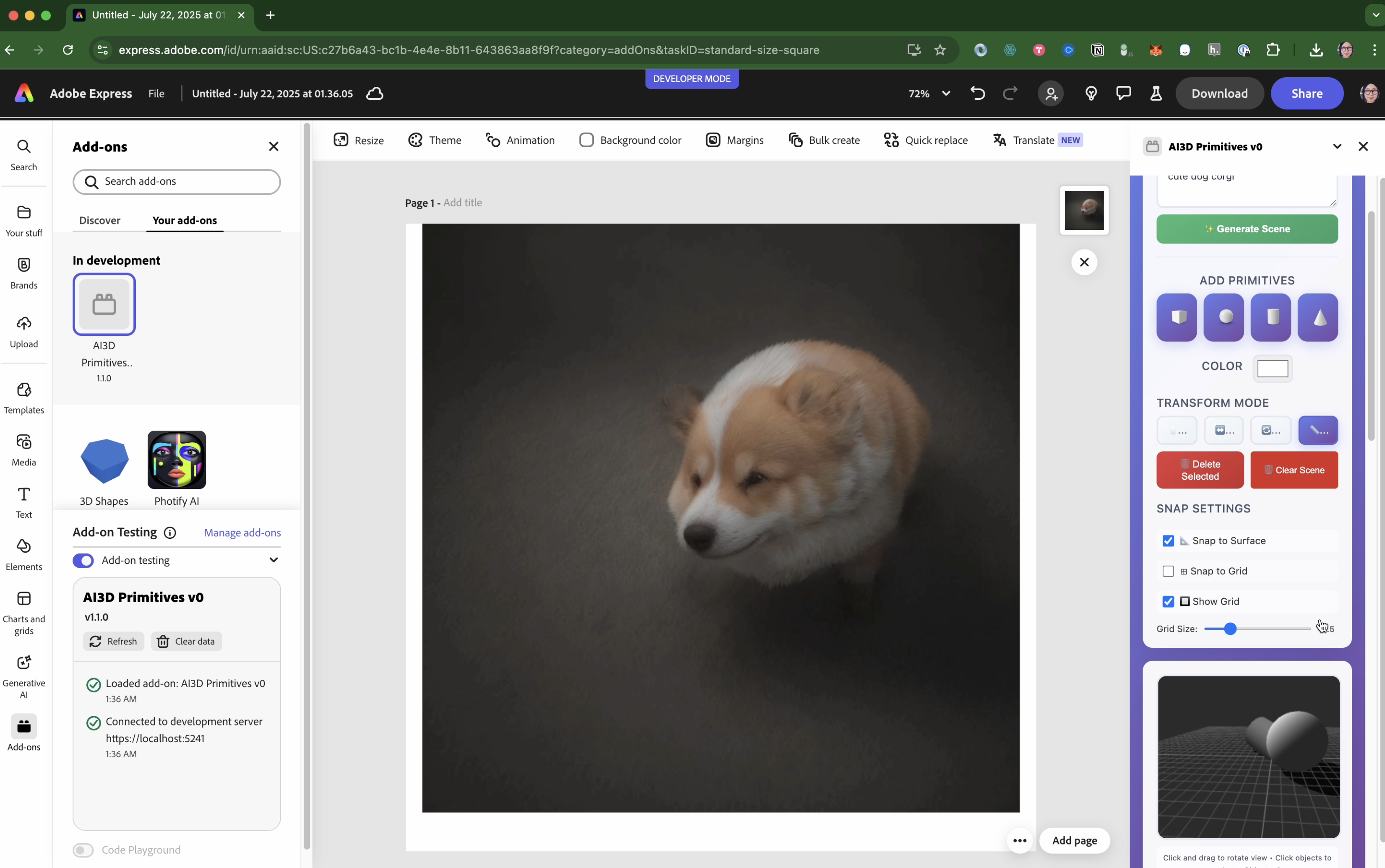Enable Snap to Grid checkbox

point(1168,571)
